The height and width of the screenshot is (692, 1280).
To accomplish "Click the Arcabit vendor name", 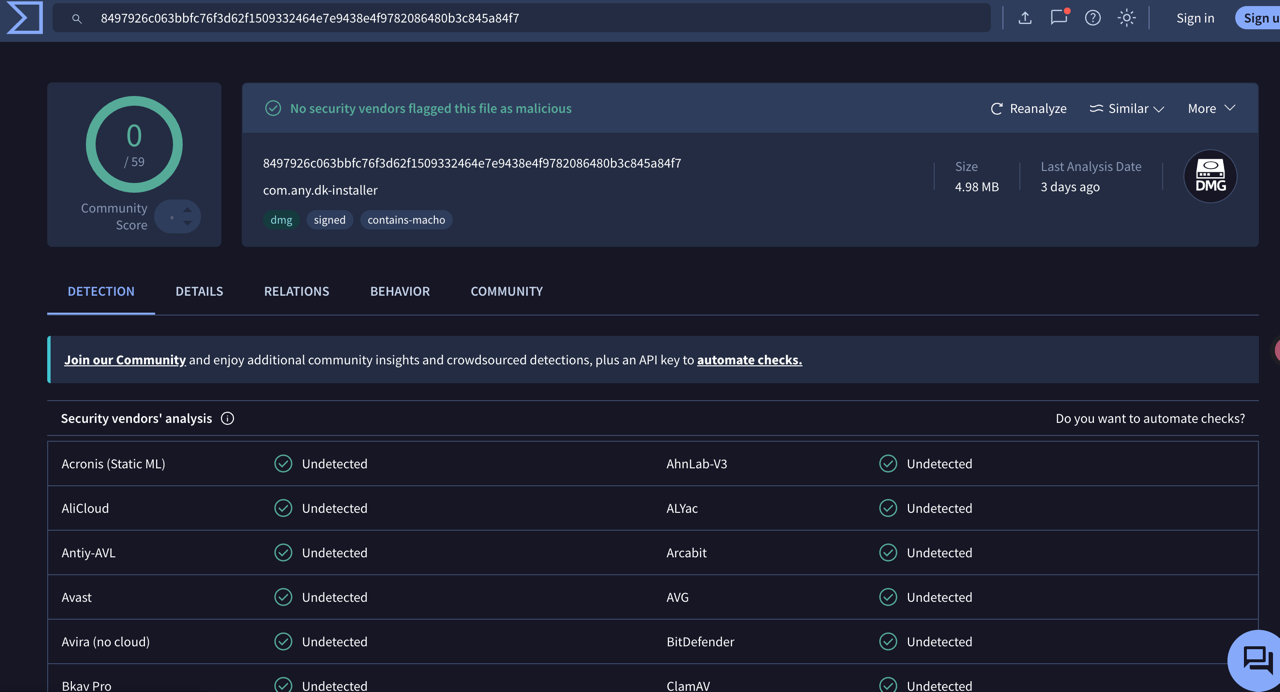I will (x=686, y=553).
